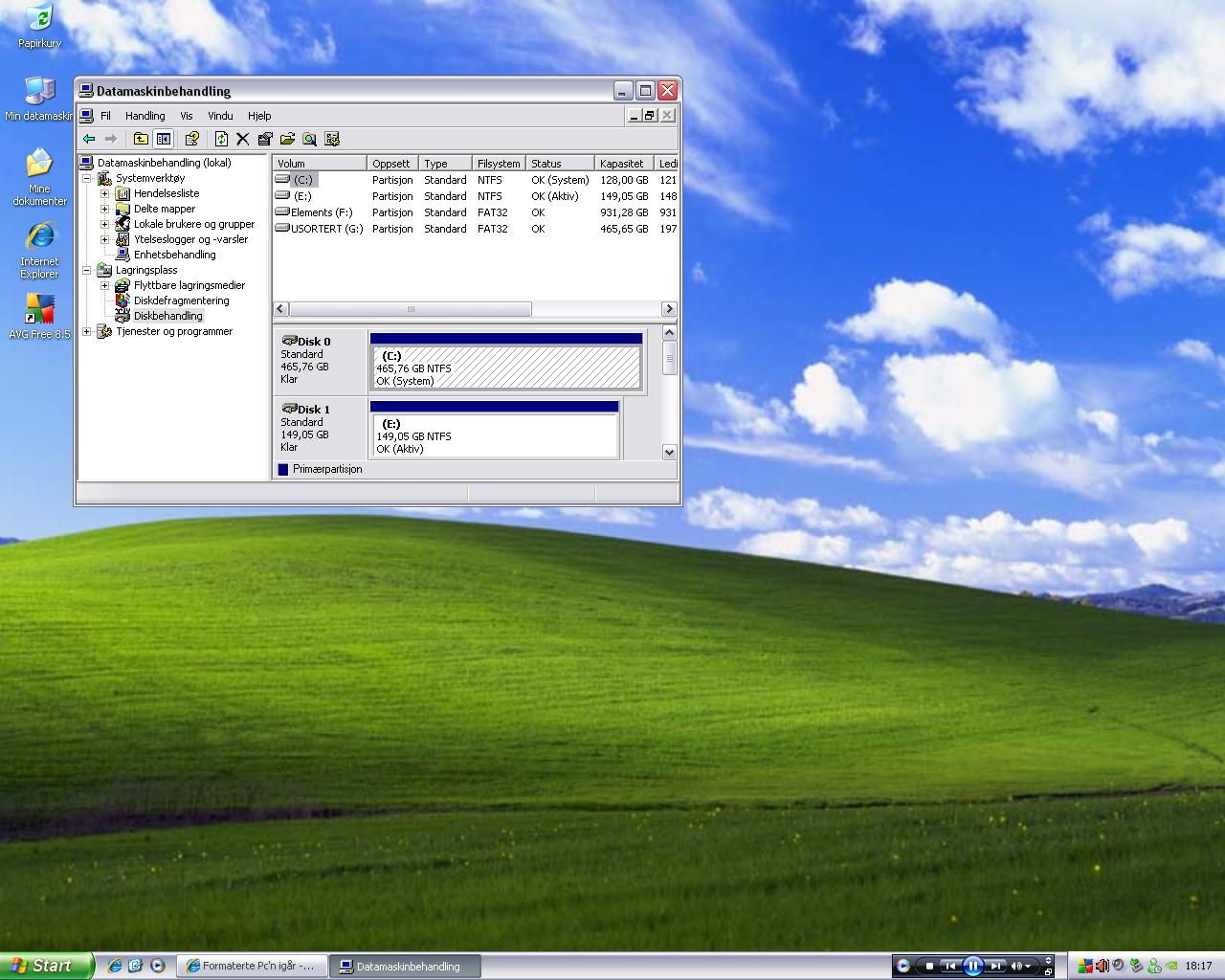The height and width of the screenshot is (980, 1225).
Task: Sort by the Type column header
Action: (x=445, y=164)
